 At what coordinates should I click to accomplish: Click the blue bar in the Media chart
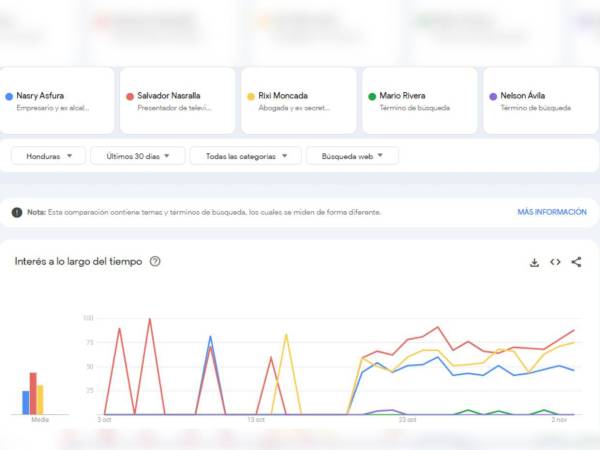pos(26,402)
